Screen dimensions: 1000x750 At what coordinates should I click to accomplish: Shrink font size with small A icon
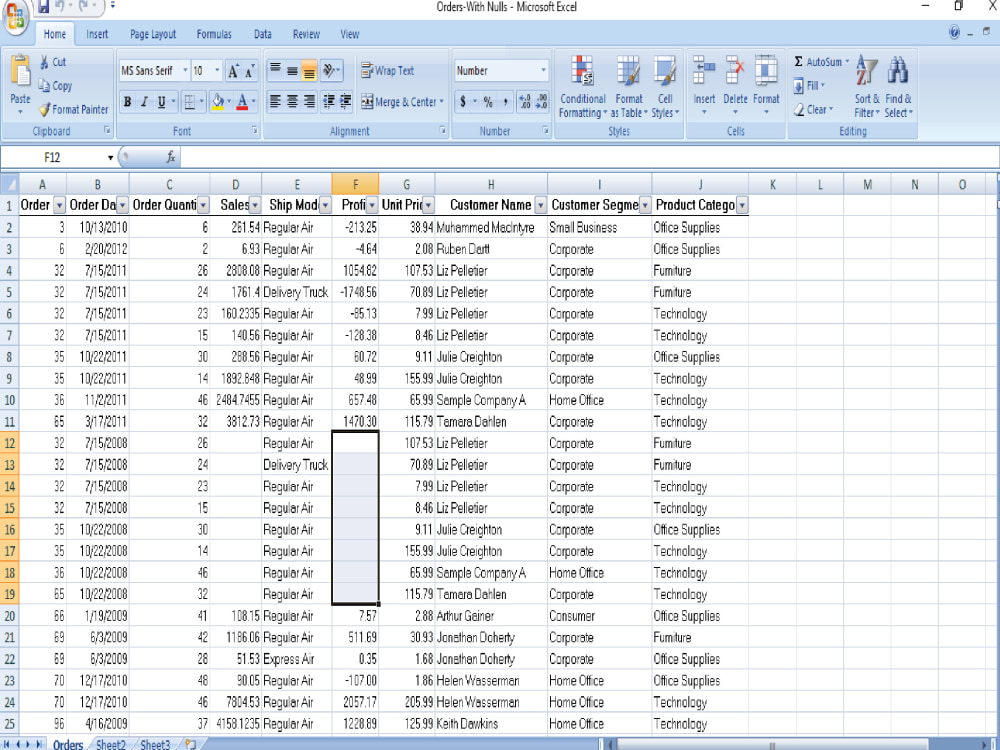(x=249, y=71)
